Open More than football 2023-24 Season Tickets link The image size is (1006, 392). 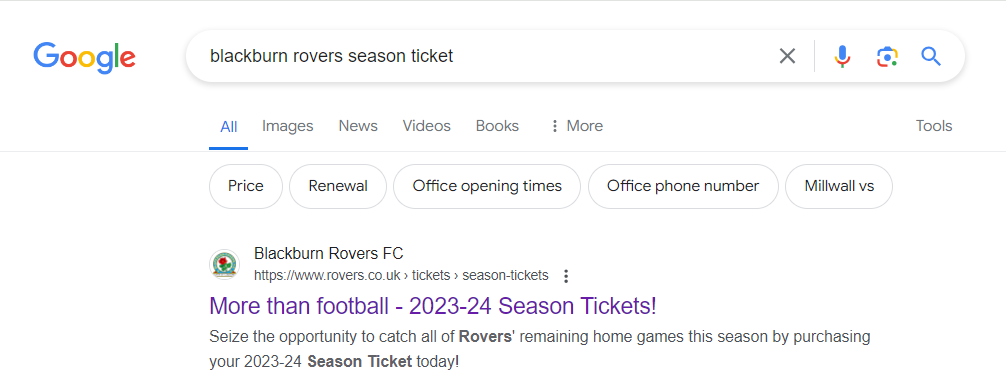(x=433, y=306)
